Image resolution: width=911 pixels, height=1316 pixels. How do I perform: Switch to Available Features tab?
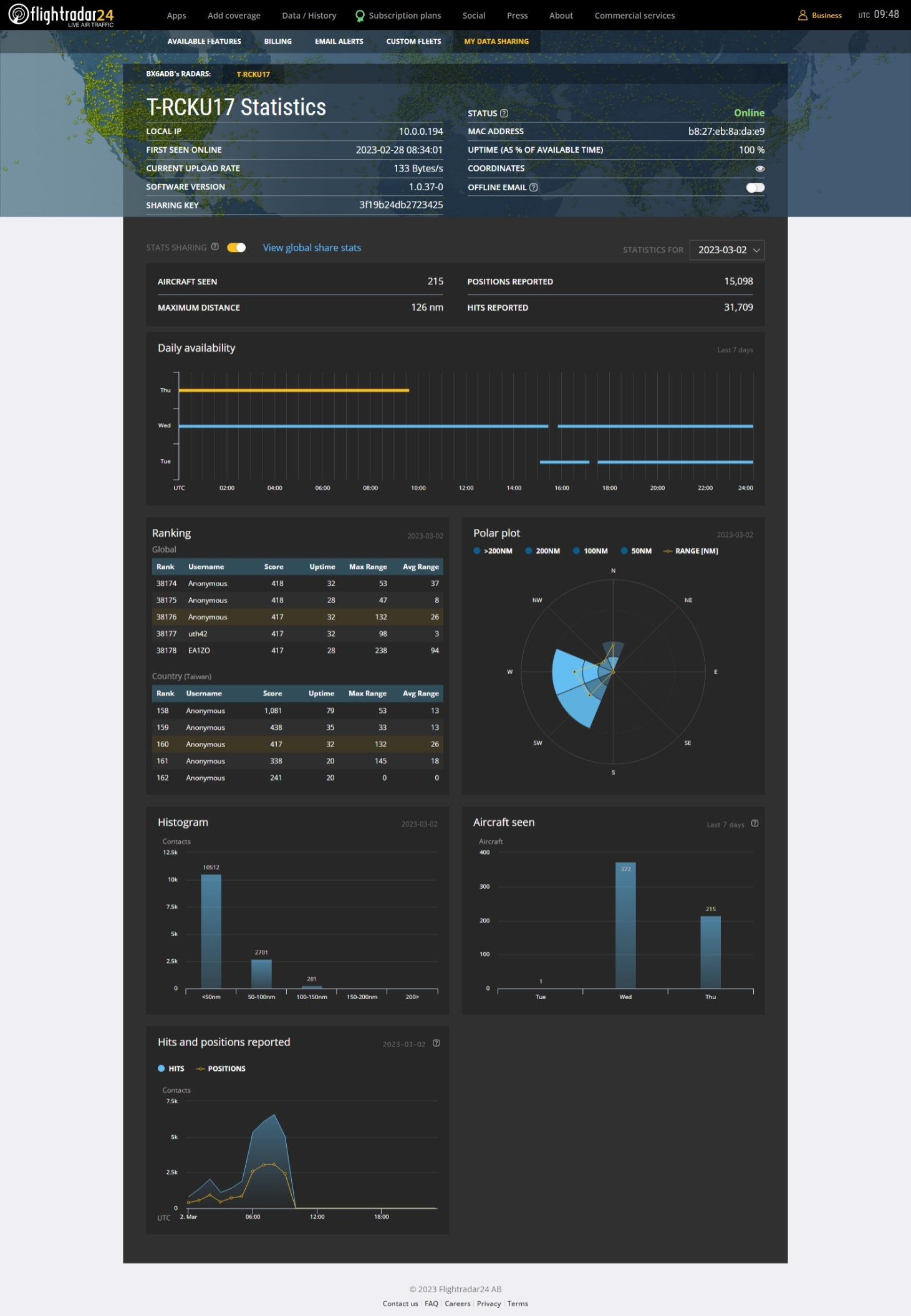(x=204, y=42)
